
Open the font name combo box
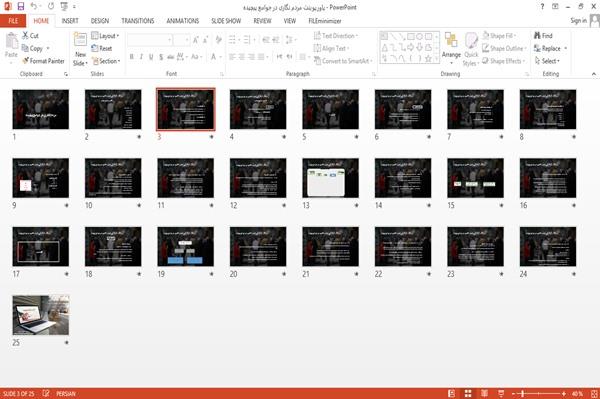click(150, 40)
